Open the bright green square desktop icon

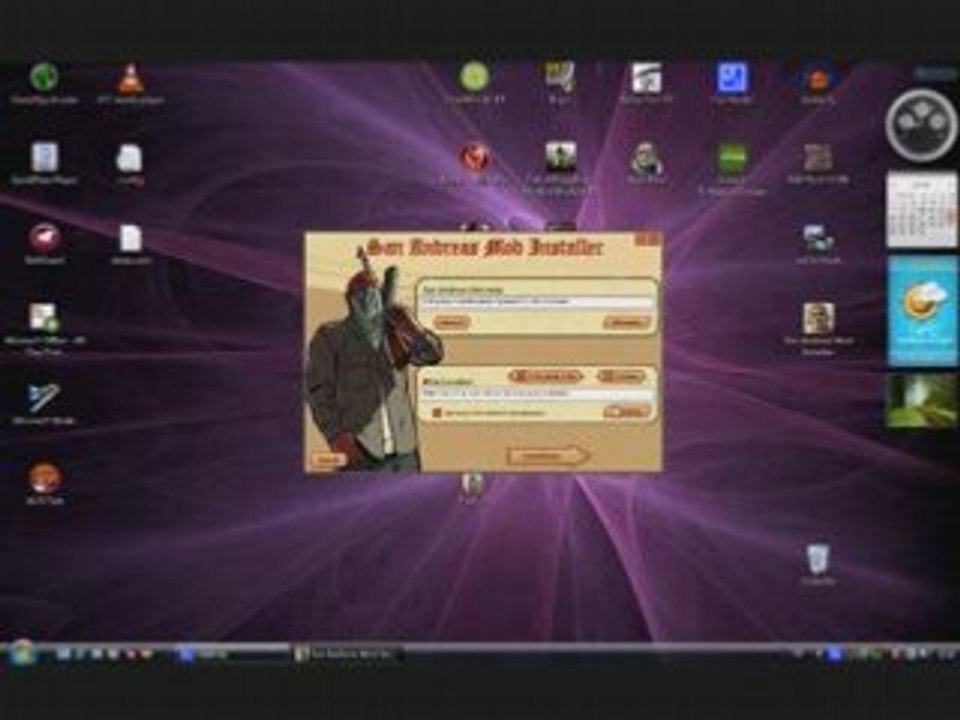click(x=732, y=158)
